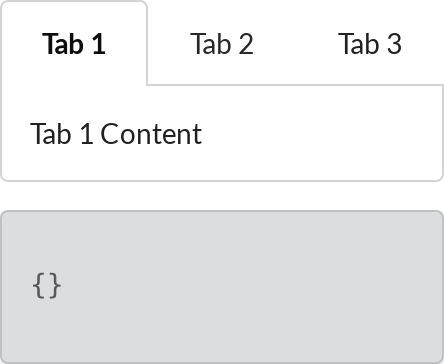Click the blank area right of Tab 1 Content
Viewport: 444px width, 364px height.
(320, 134)
